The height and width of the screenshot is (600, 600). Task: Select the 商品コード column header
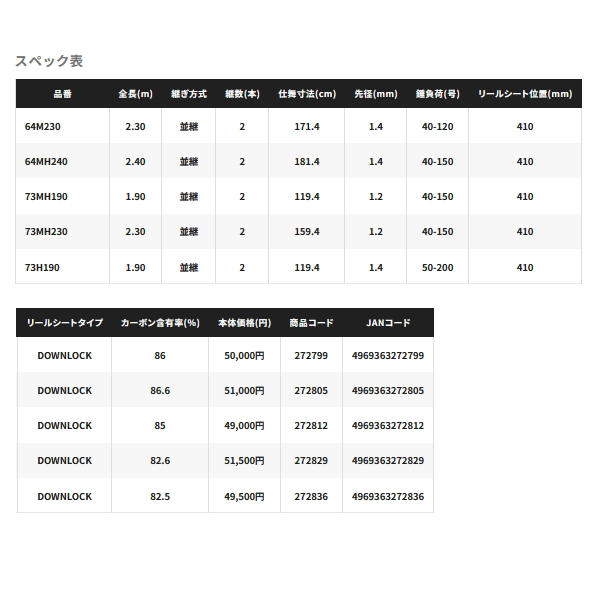coord(311,323)
